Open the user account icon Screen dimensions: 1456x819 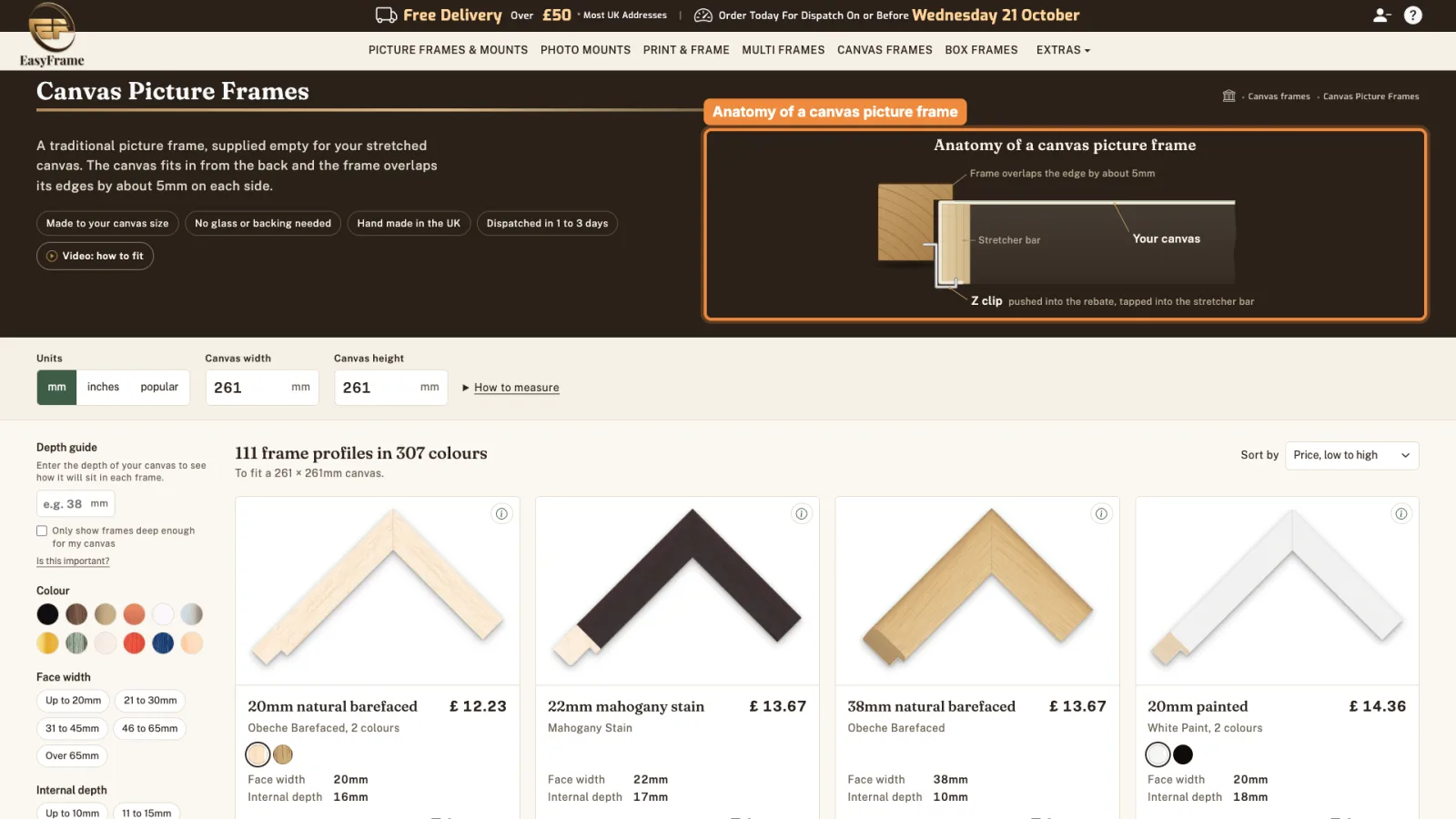(1381, 15)
